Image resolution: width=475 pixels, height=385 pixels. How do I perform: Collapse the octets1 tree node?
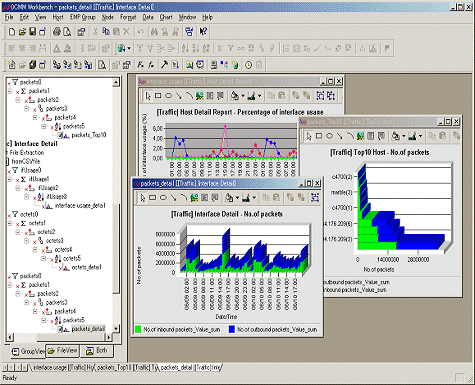10,223
